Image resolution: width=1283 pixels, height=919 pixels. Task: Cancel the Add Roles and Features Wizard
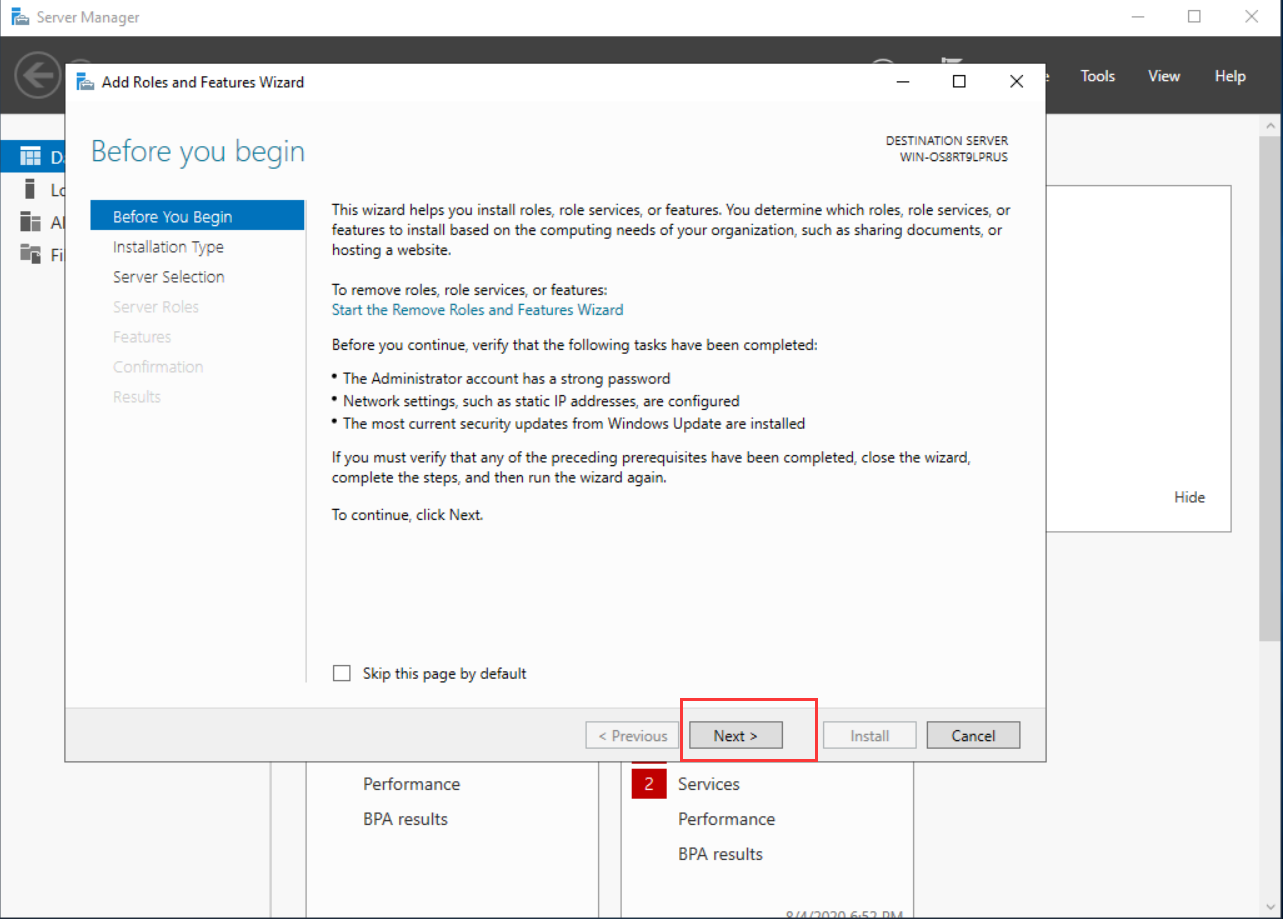pos(972,736)
